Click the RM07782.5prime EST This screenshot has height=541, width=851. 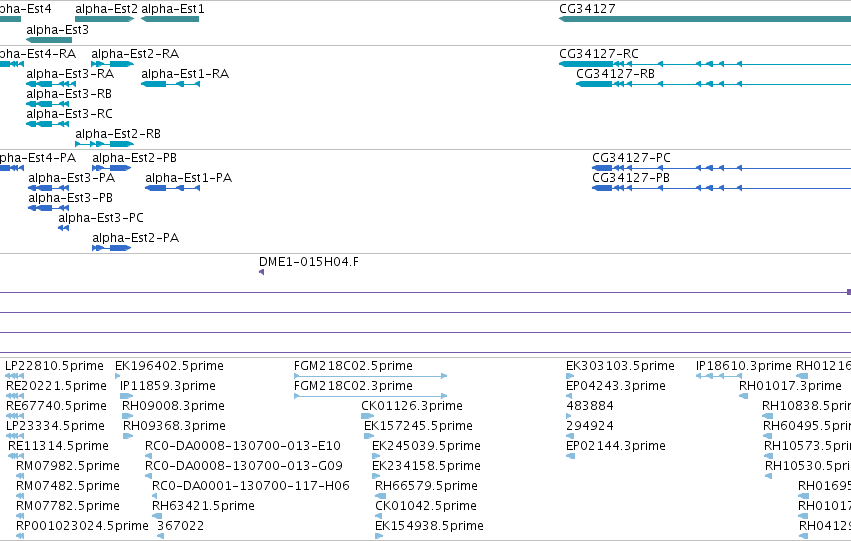click(x=20, y=517)
